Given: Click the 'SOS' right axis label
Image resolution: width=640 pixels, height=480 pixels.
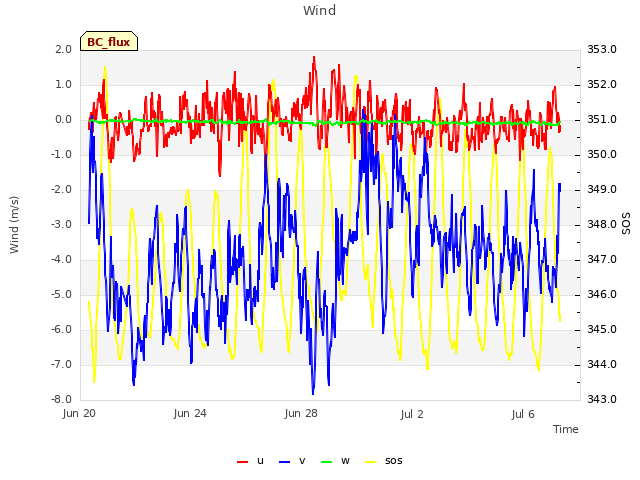Looking at the screenshot, I should click(626, 224).
